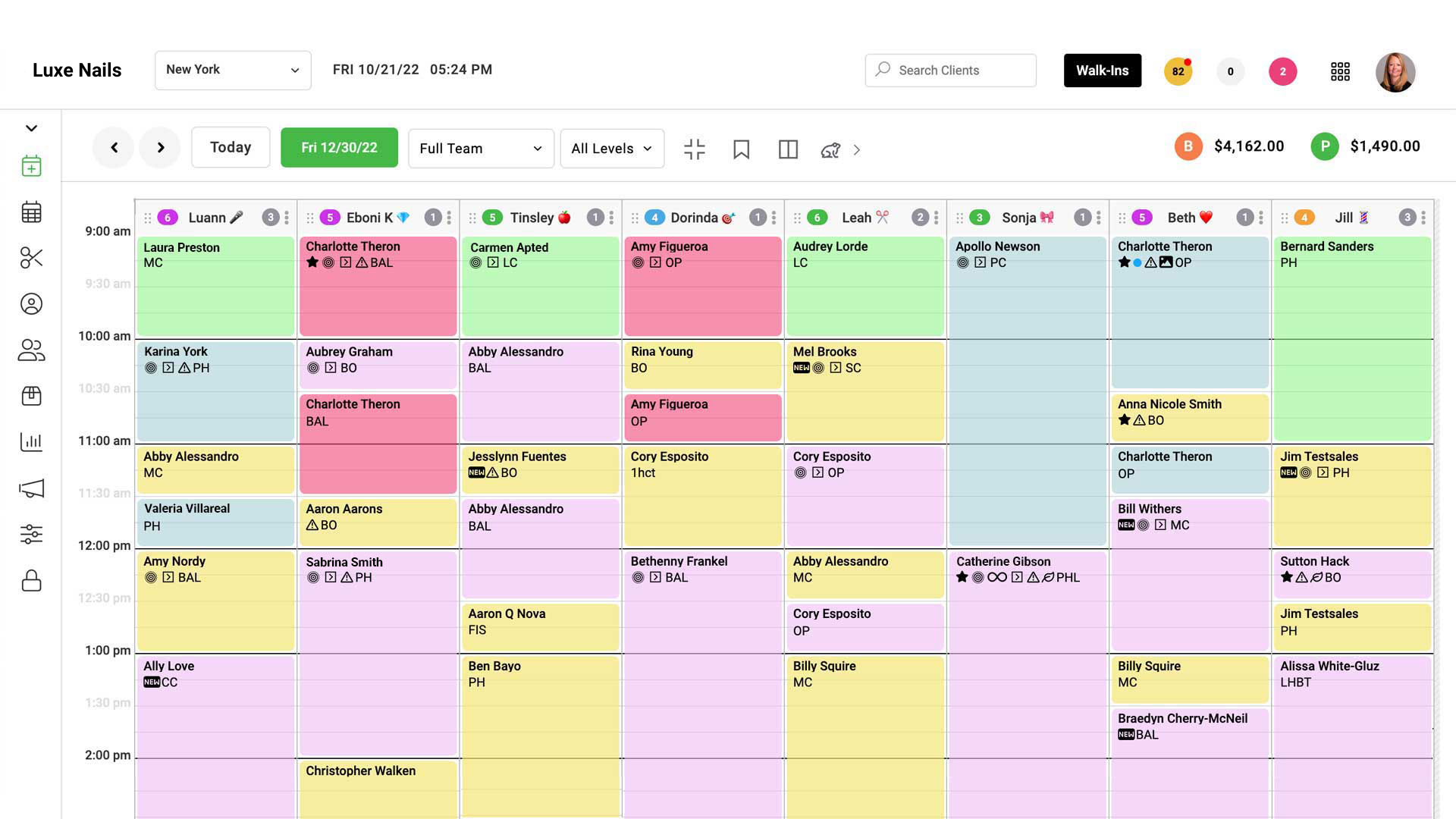Open the bar chart reports icon

click(31, 442)
